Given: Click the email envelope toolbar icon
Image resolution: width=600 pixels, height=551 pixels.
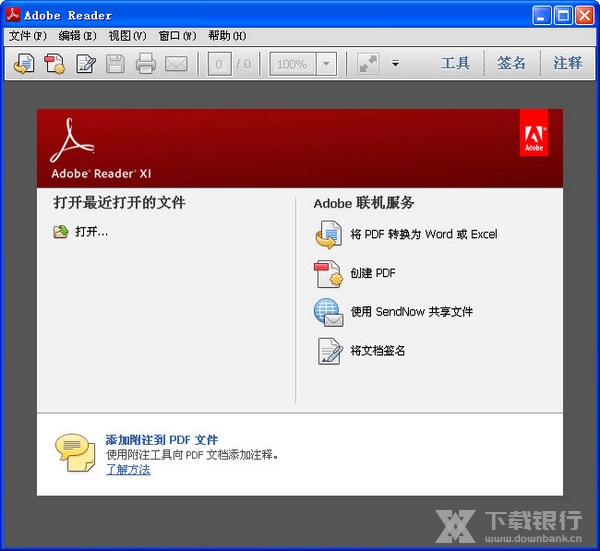Looking at the screenshot, I should point(176,64).
